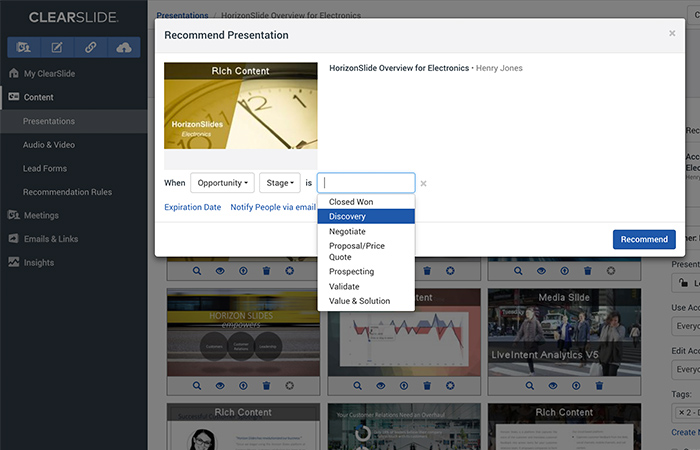Open Lead Forms under Content
Viewport: 700px width, 450px height.
coord(45,168)
